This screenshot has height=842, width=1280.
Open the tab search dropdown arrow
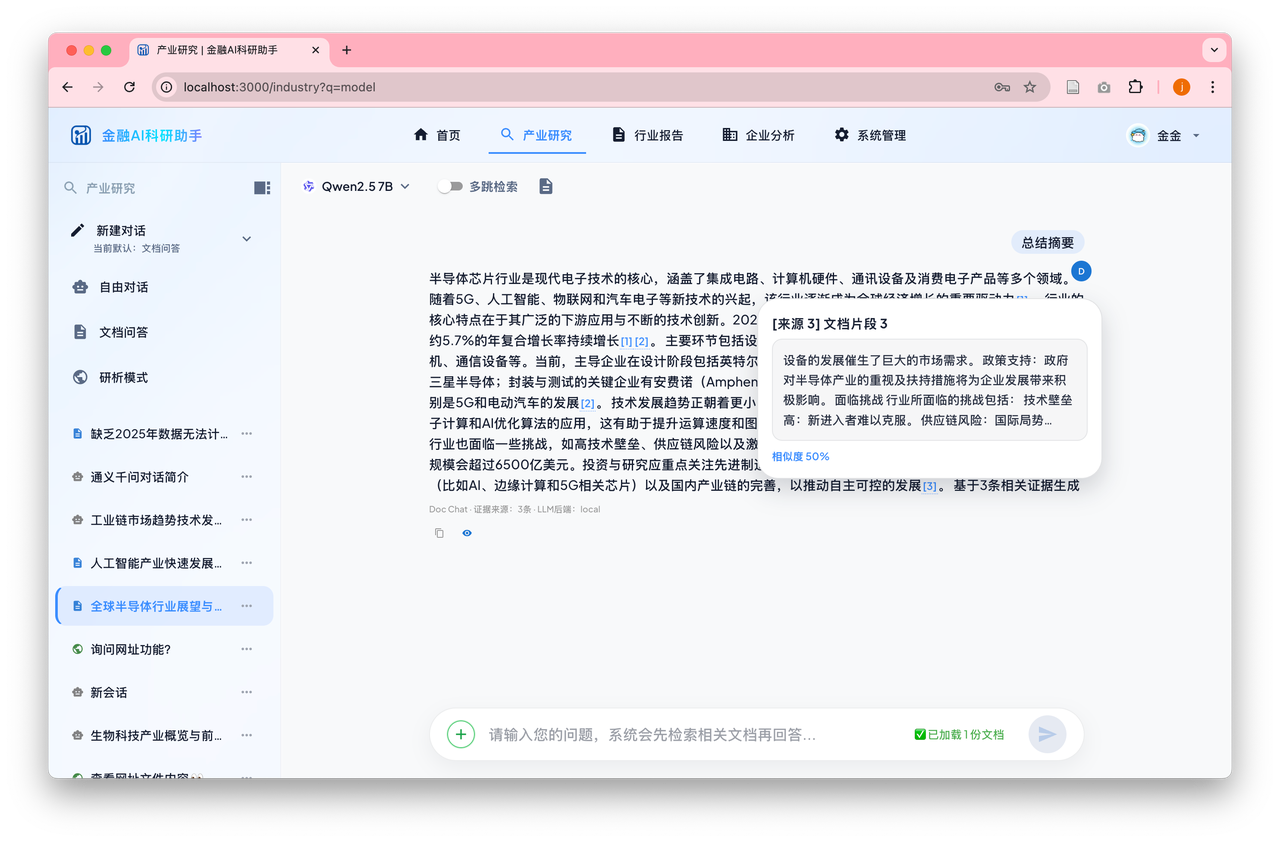1215,50
